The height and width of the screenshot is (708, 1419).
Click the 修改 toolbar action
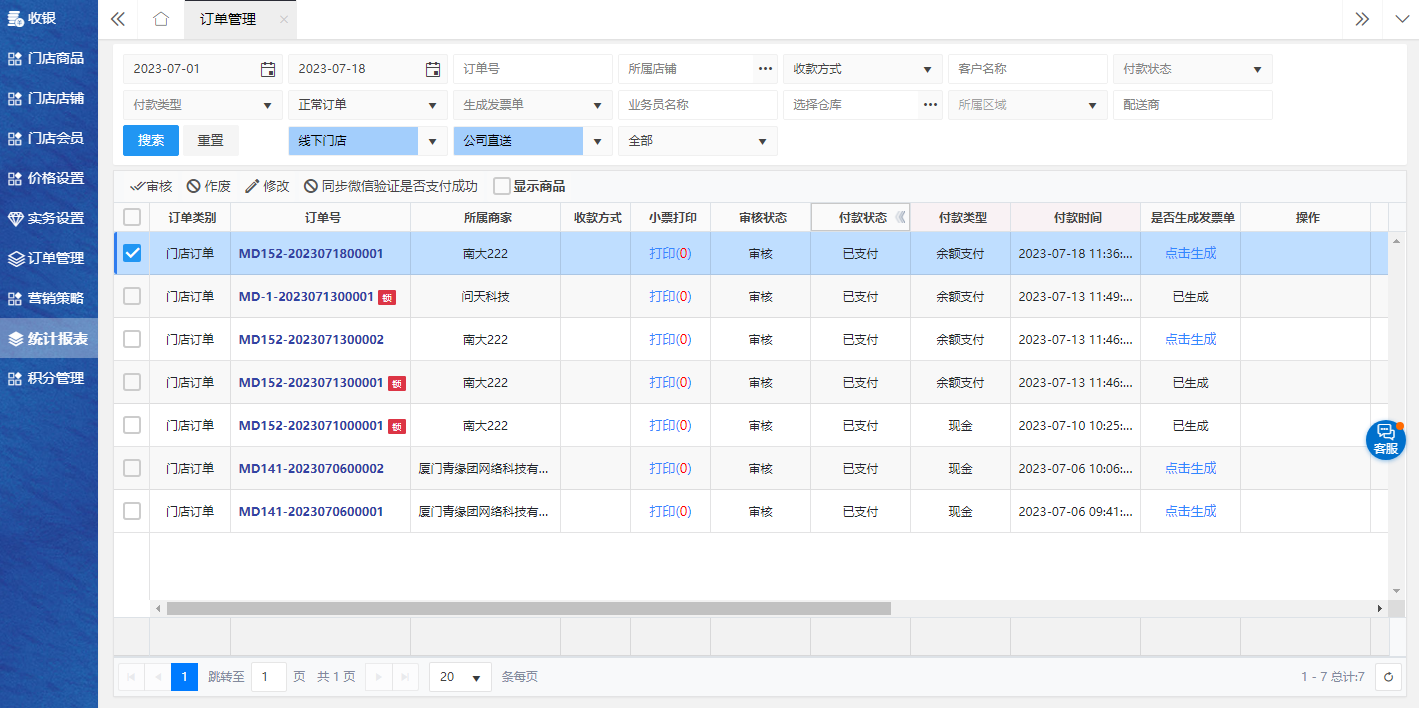267,186
